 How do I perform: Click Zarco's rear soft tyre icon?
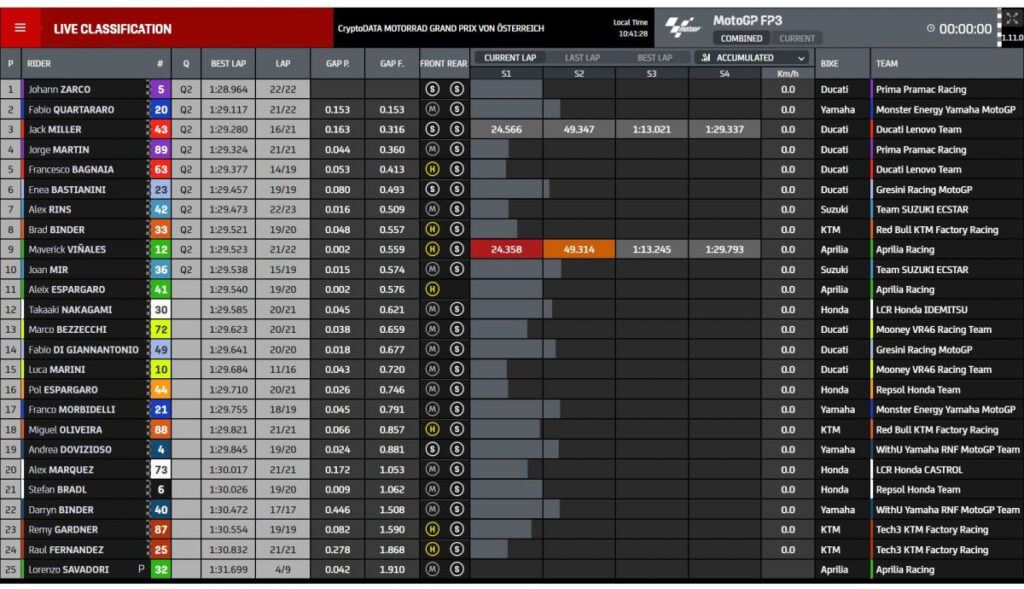(x=456, y=89)
